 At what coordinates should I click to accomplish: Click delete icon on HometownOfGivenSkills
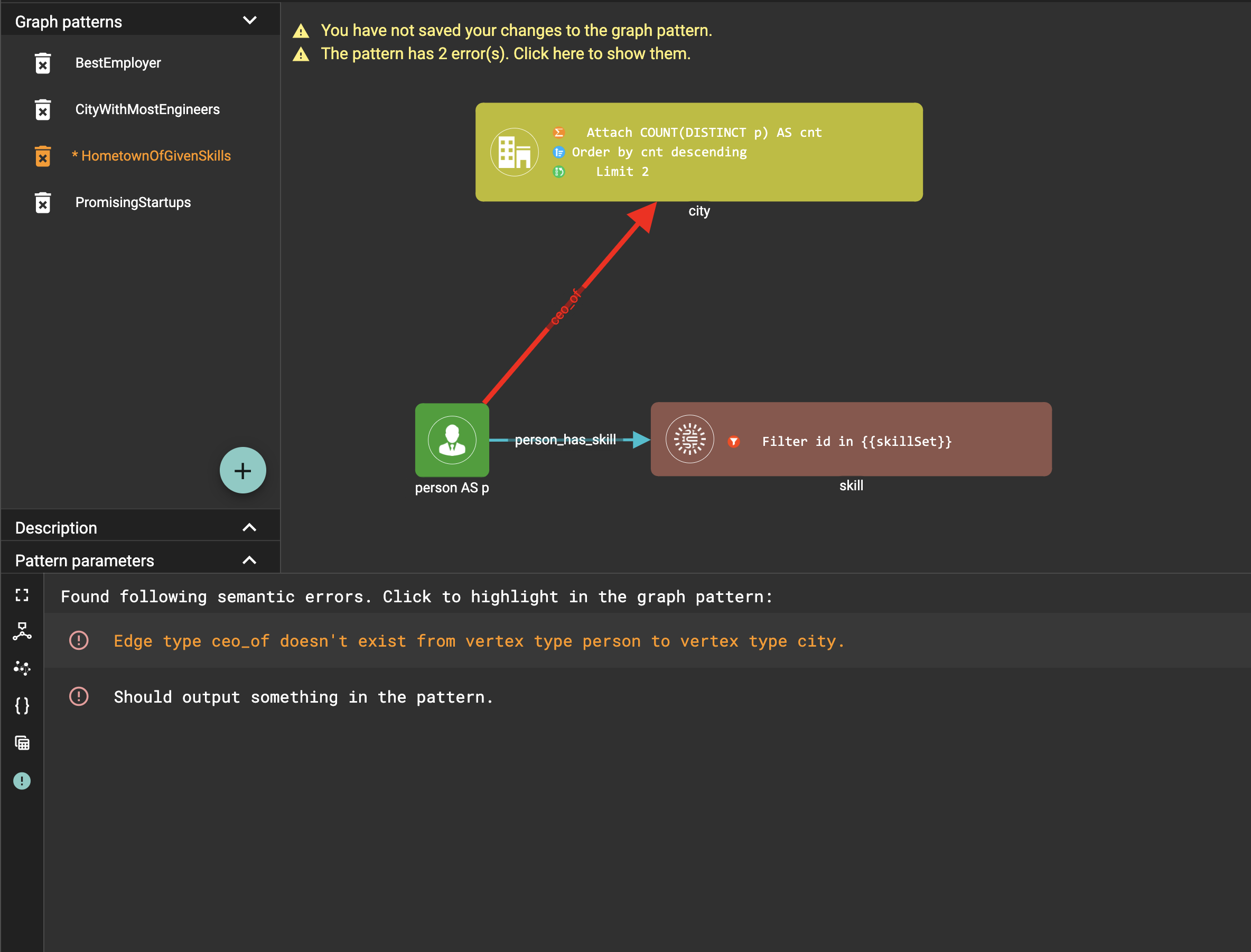pyautogui.click(x=43, y=156)
